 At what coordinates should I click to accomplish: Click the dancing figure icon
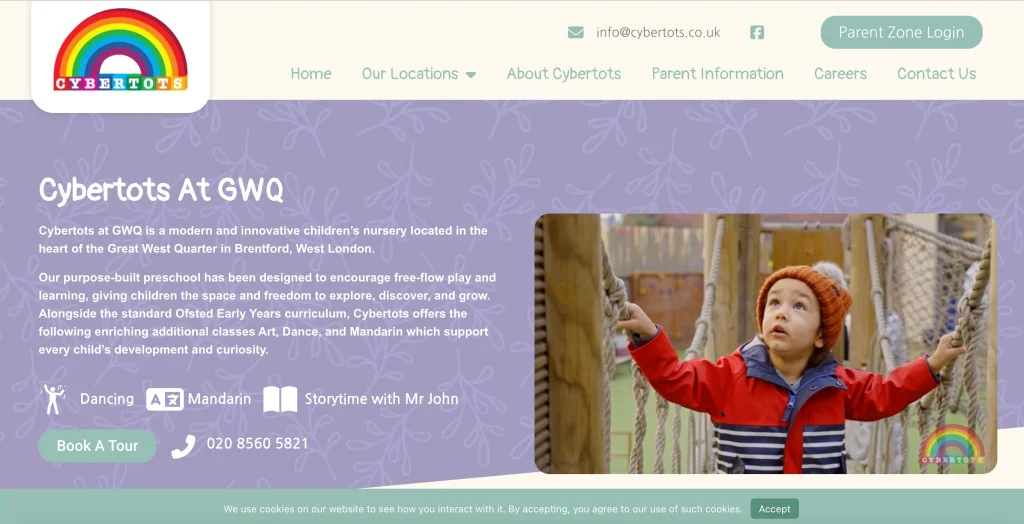click(53, 399)
